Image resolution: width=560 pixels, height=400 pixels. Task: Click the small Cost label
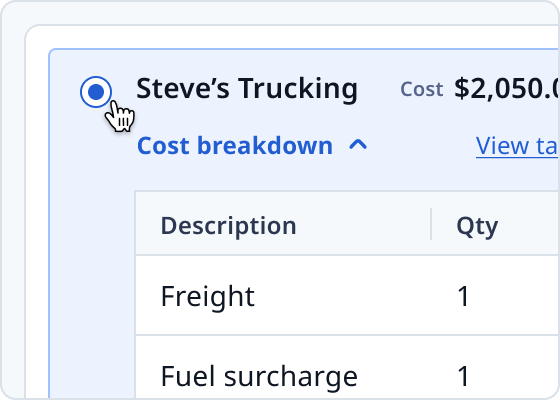click(x=422, y=89)
